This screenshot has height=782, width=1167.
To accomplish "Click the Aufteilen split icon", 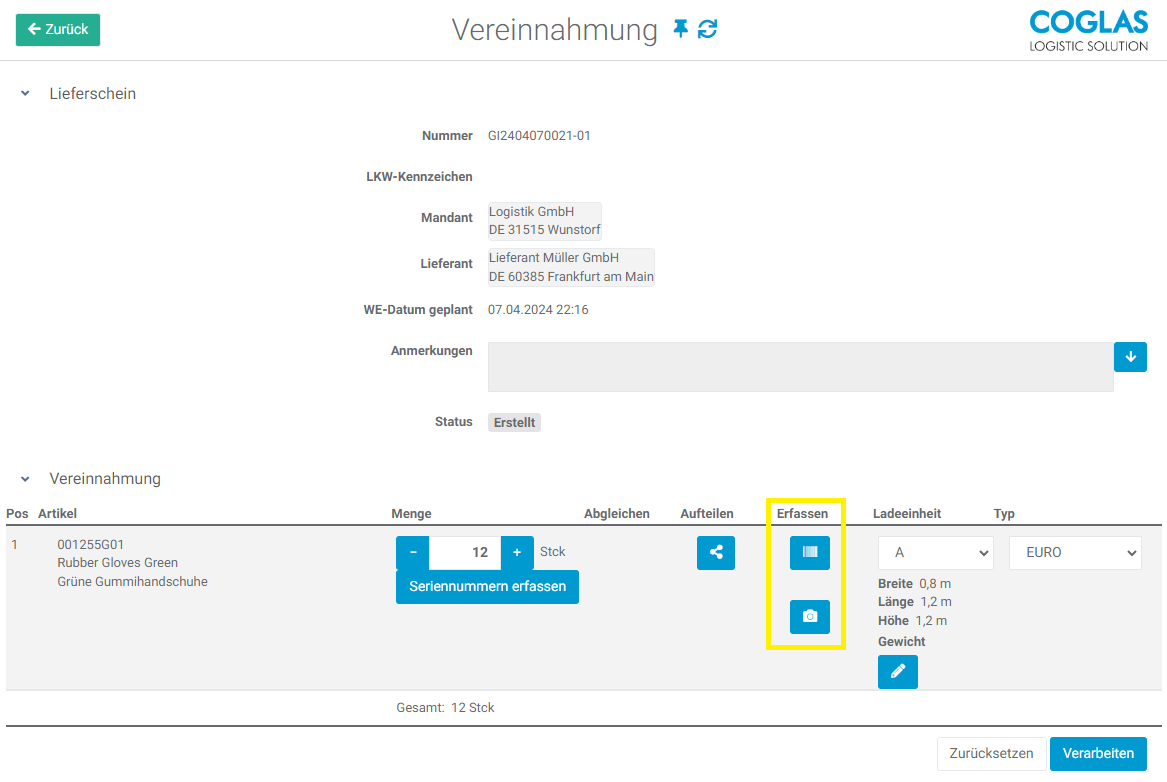I will [715, 552].
